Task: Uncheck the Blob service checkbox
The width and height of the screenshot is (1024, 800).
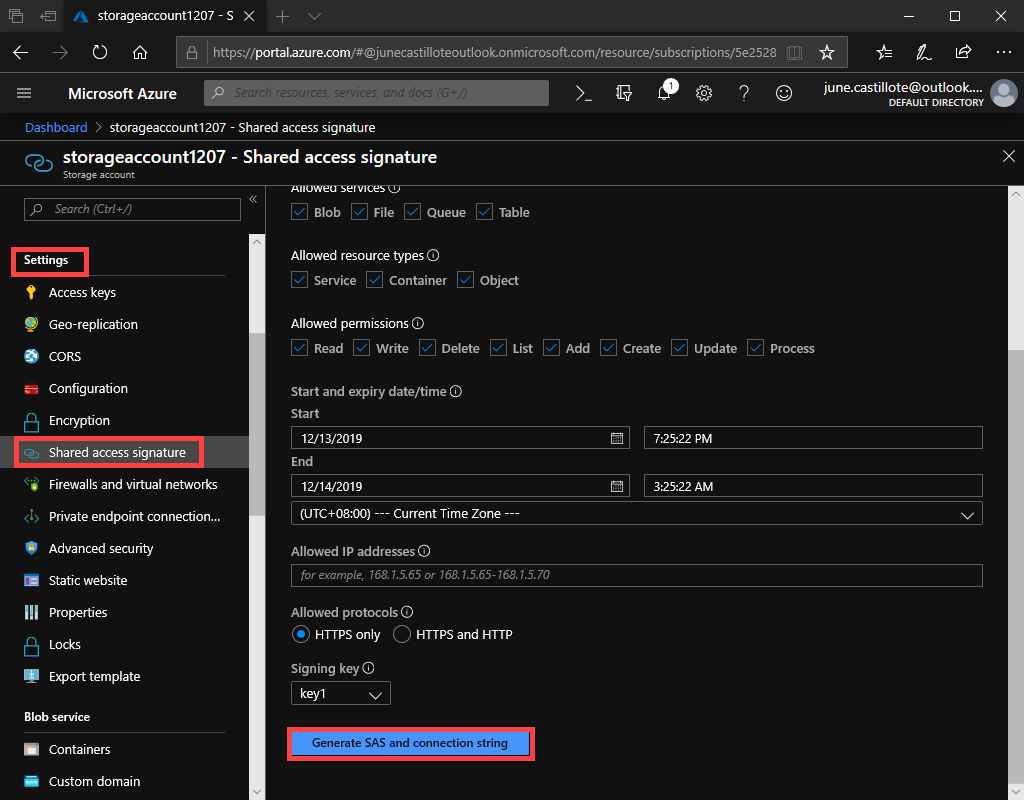Action: tap(299, 212)
